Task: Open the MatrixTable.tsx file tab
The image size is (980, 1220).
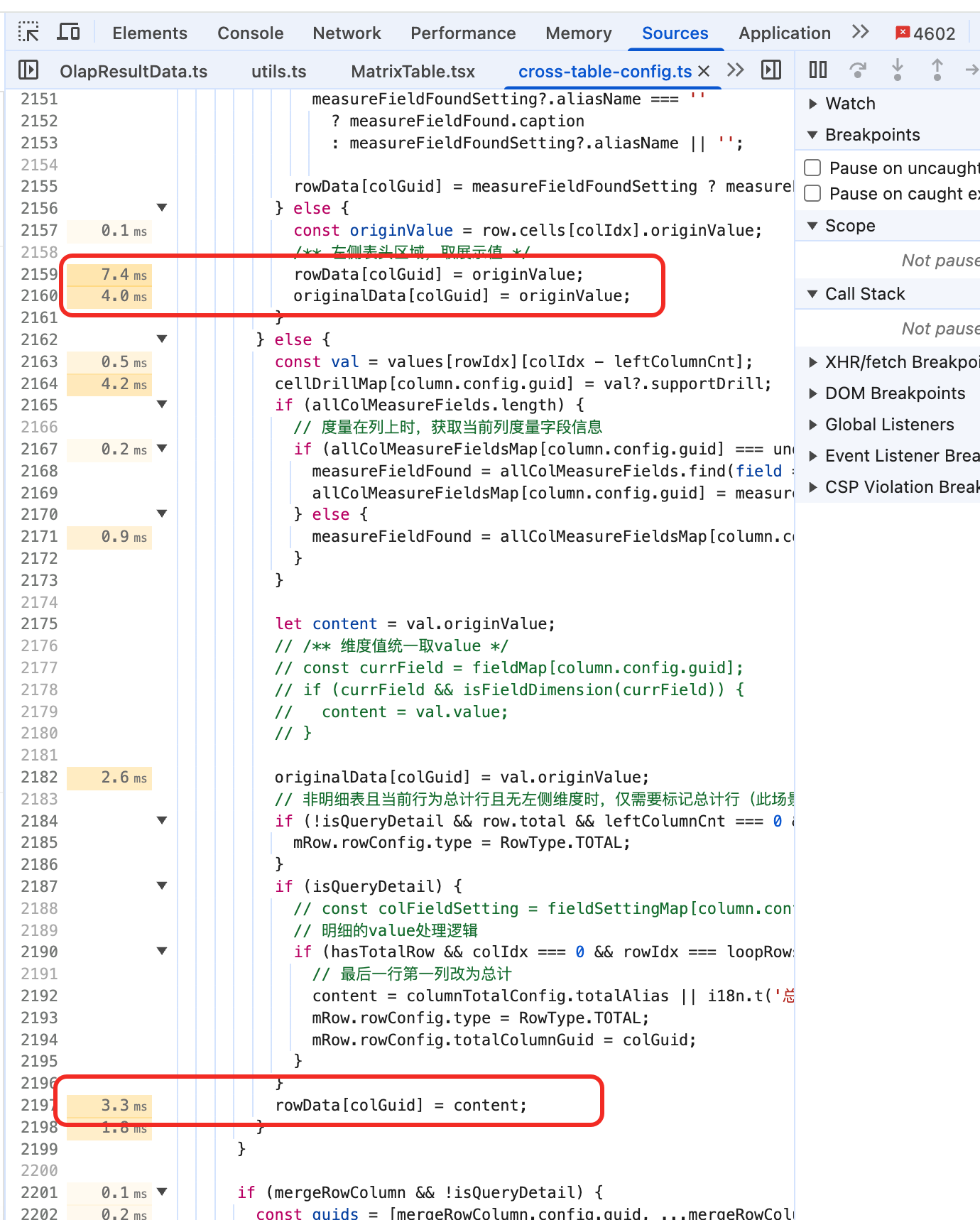Action: pyautogui.click(x=413, y=72)
